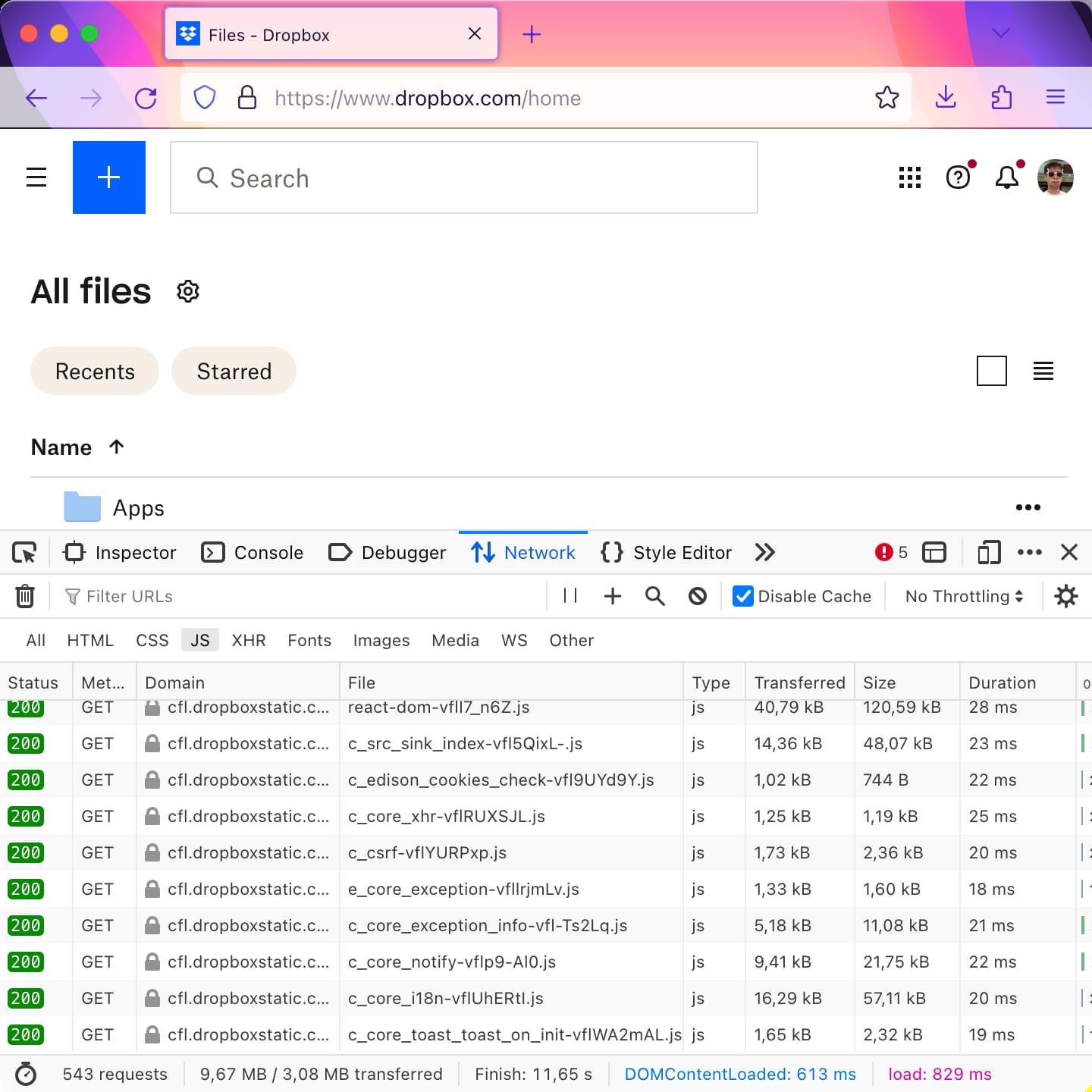Create new file with blue plus button
1092x1092 pixels.
pyautogui.click(x=108, y=177)
